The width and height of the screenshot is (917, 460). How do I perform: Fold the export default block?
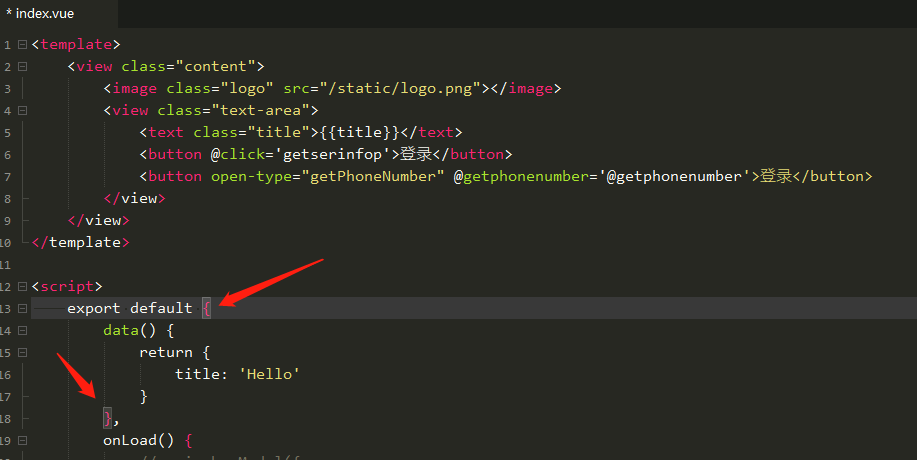coord(22,308)
